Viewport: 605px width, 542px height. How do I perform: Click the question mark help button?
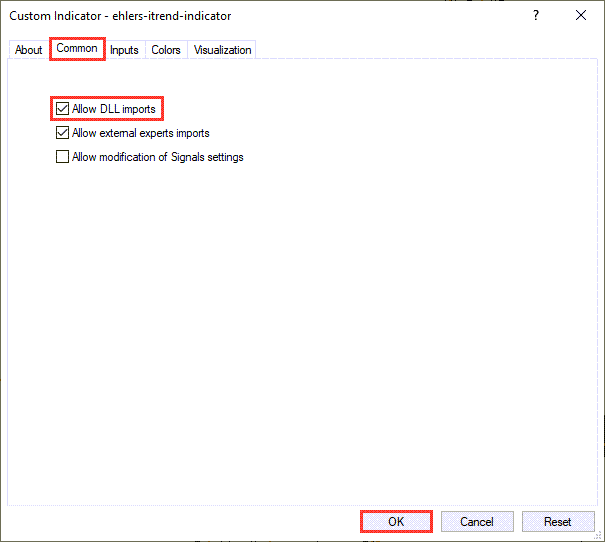tap(536, 15)
